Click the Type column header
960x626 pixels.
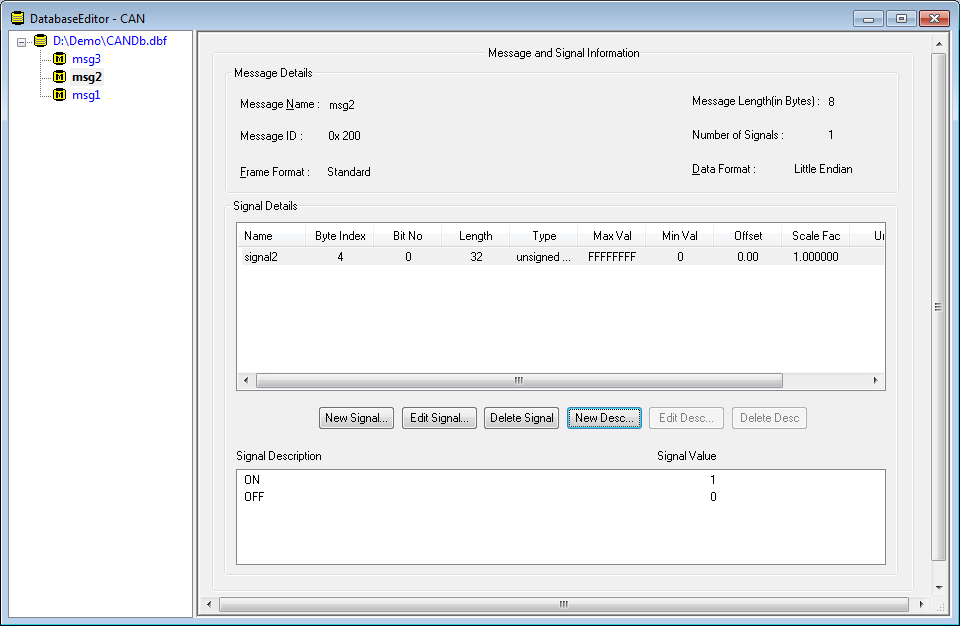pyautogui.click(x=544, y=236)
